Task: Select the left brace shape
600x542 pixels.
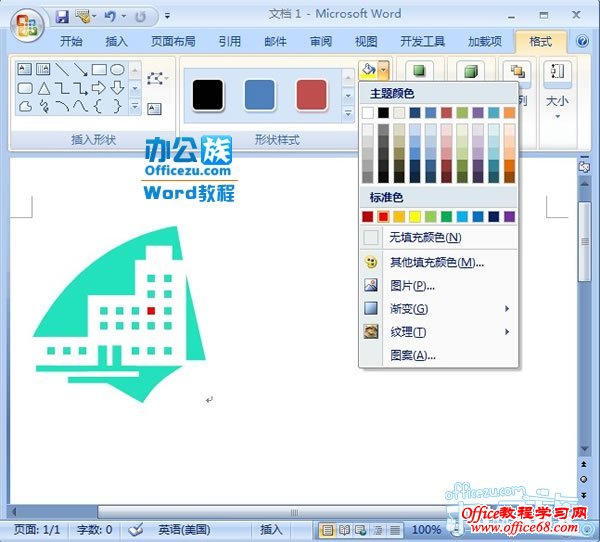Action: 98,106
